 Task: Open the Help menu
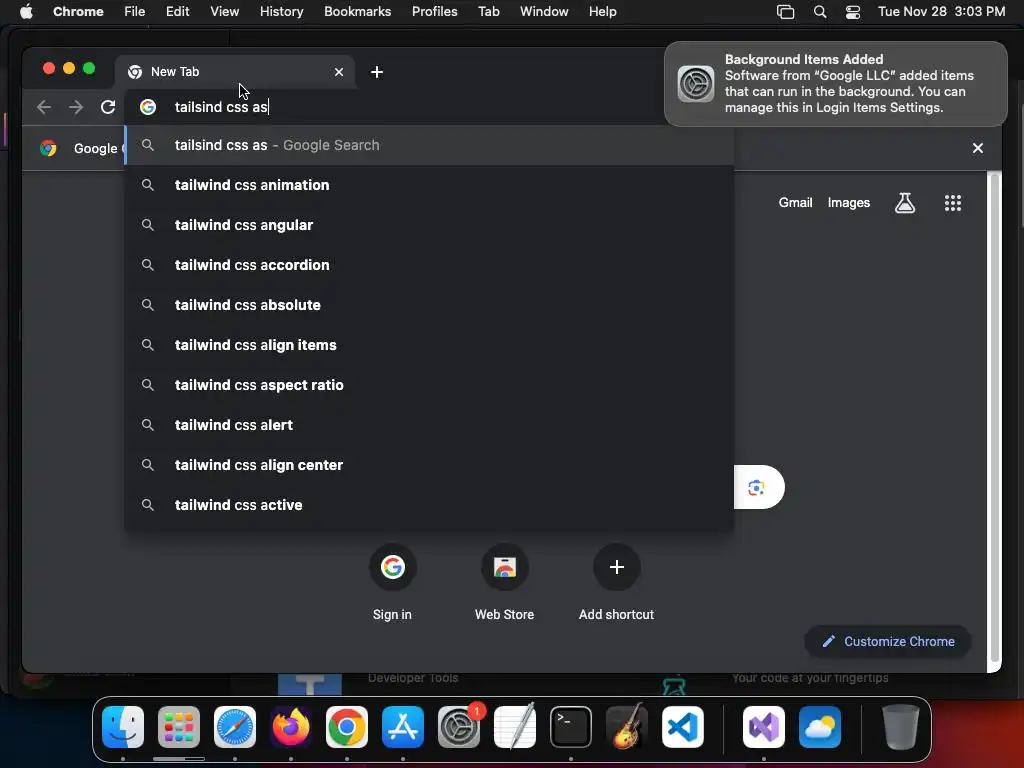602,12
